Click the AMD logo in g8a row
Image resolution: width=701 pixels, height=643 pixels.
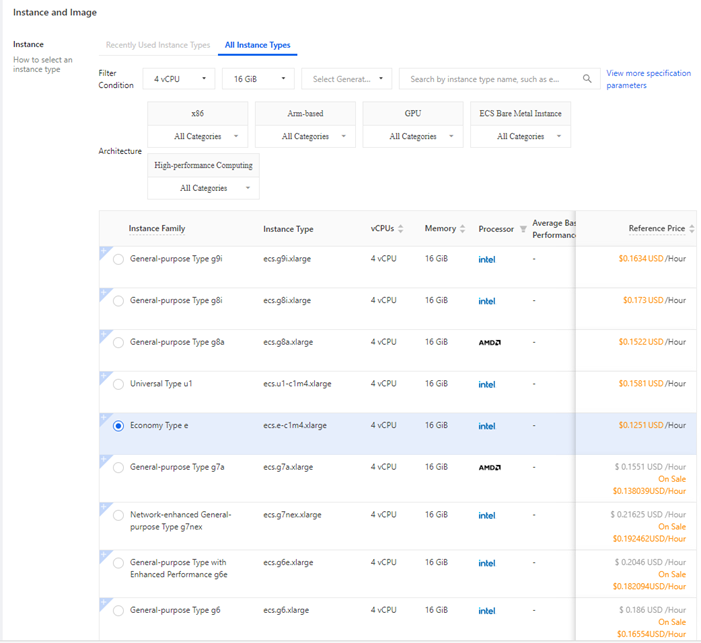(490, 343)
